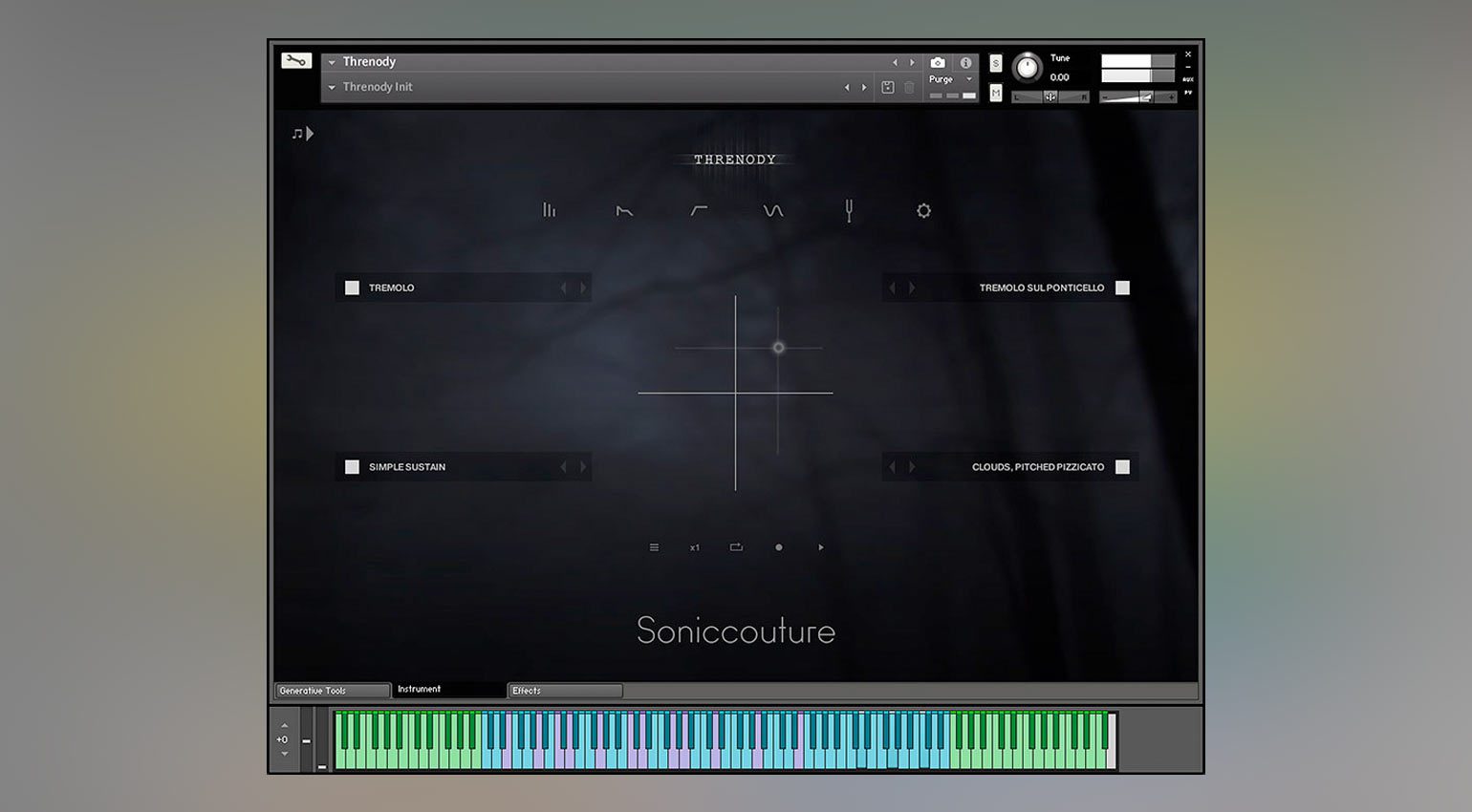The image size is (1472, 812).
Task: Open the tuning fork page icon
Action: point(849,210)
